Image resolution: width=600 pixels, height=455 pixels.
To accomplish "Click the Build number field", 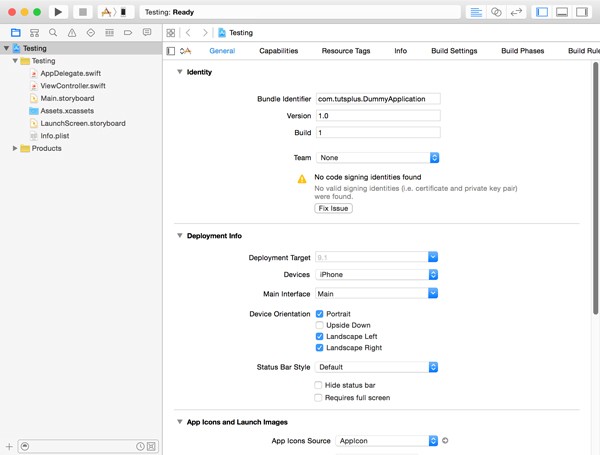I will click(x=378, y=132).
